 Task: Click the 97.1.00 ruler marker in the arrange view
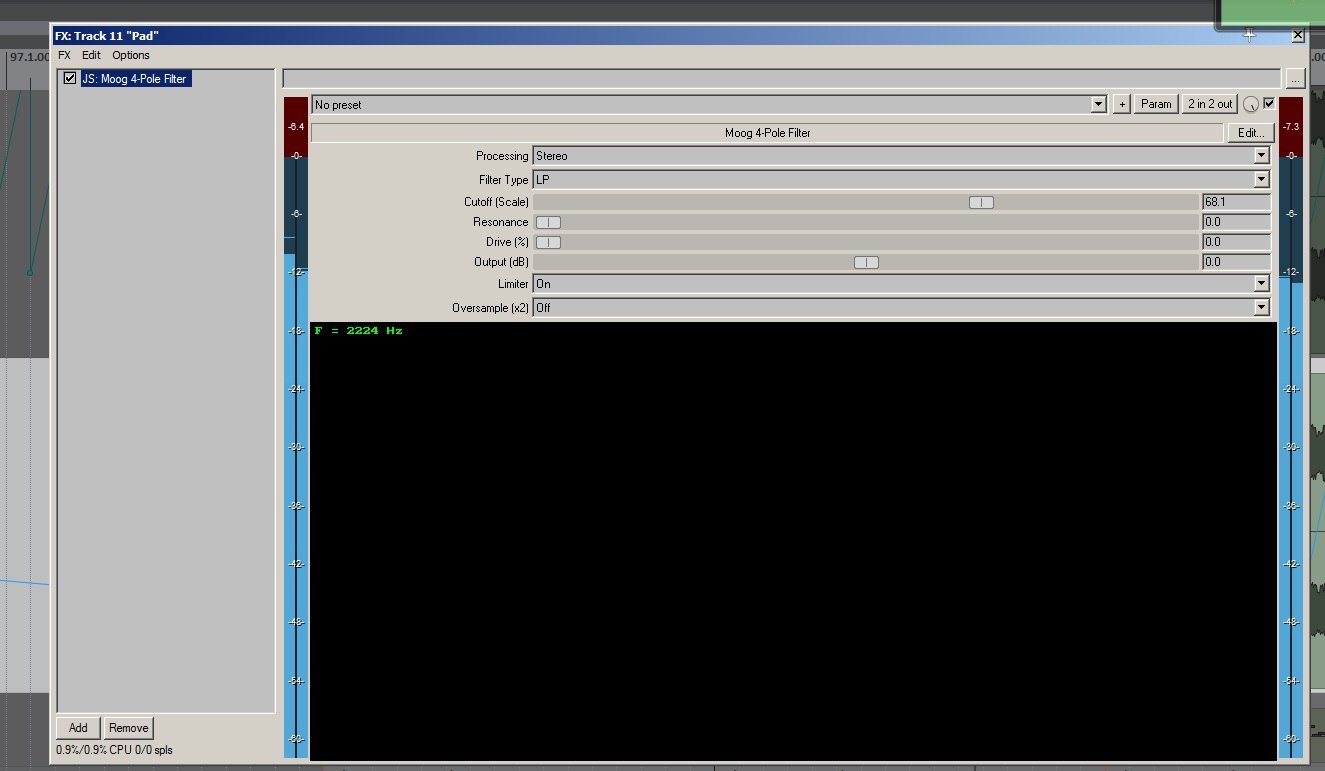click(x=29, y=57)
